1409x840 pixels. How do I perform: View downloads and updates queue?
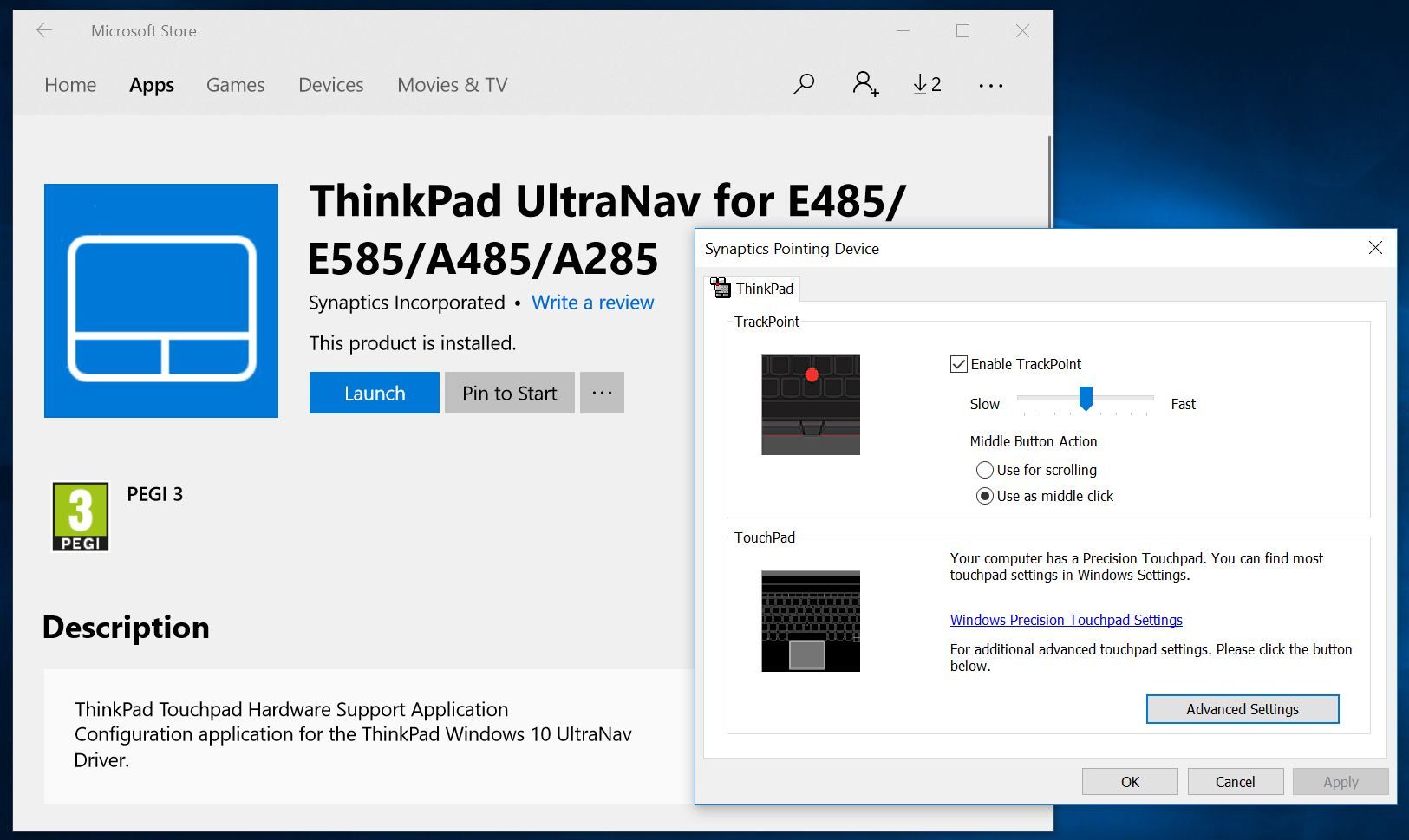(x=927, y=84)
